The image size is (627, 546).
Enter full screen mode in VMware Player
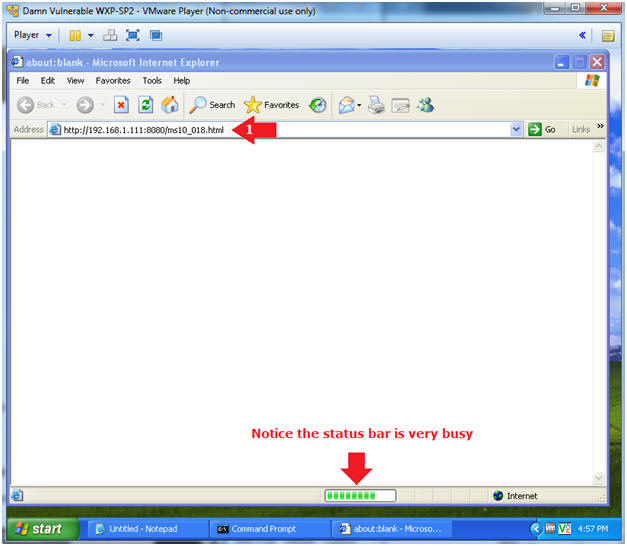tap(133, 36)
